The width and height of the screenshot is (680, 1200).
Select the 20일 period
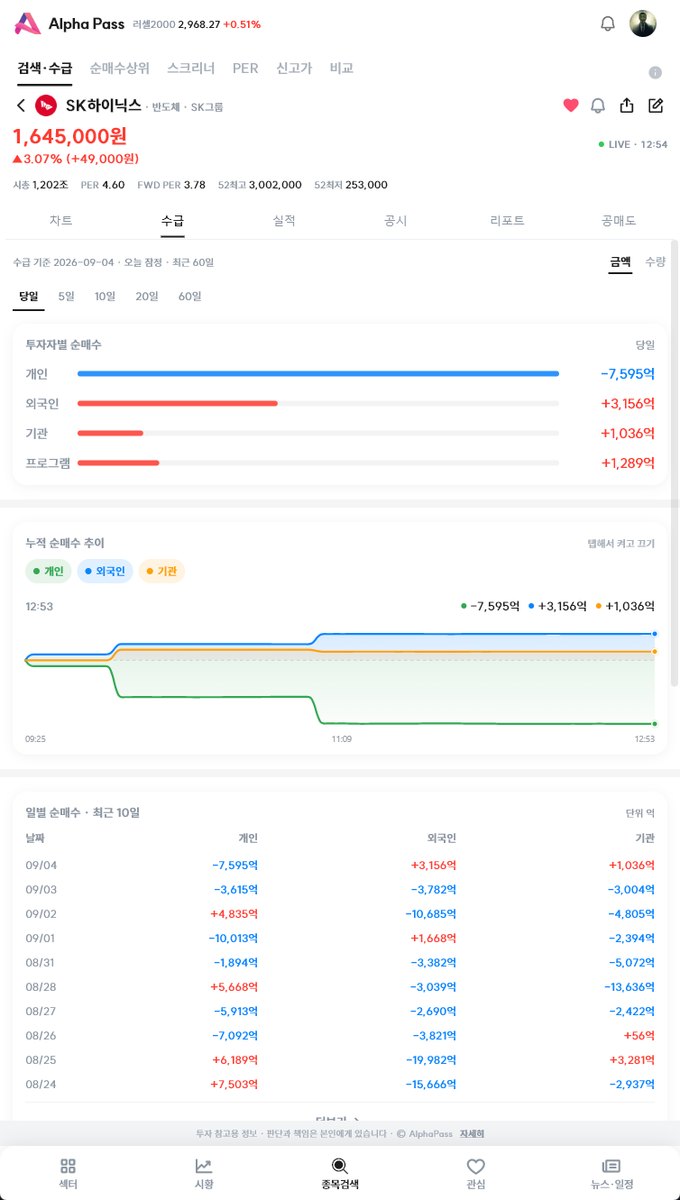coord(147,296)
